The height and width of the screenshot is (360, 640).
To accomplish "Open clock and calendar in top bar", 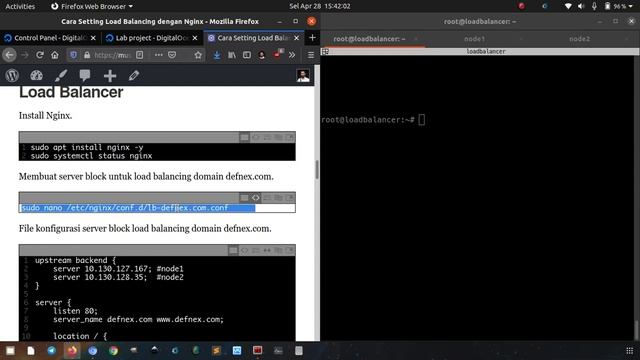I will click(x=320, y=6).
